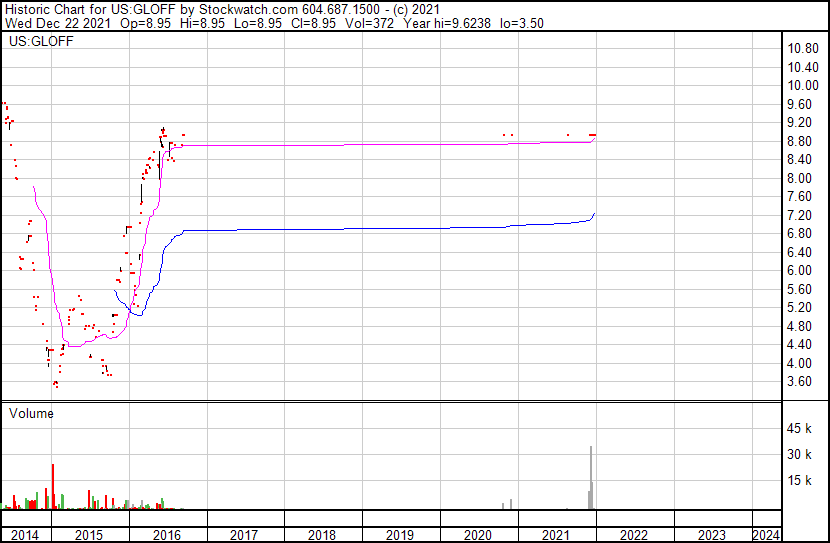Click the Vol=372 value in header
This screenshot has width=830, height=543.
369,24
